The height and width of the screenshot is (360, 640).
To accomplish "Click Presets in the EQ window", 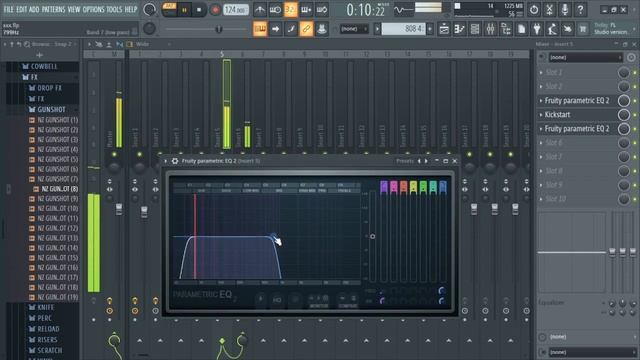I will pos(405,161).
